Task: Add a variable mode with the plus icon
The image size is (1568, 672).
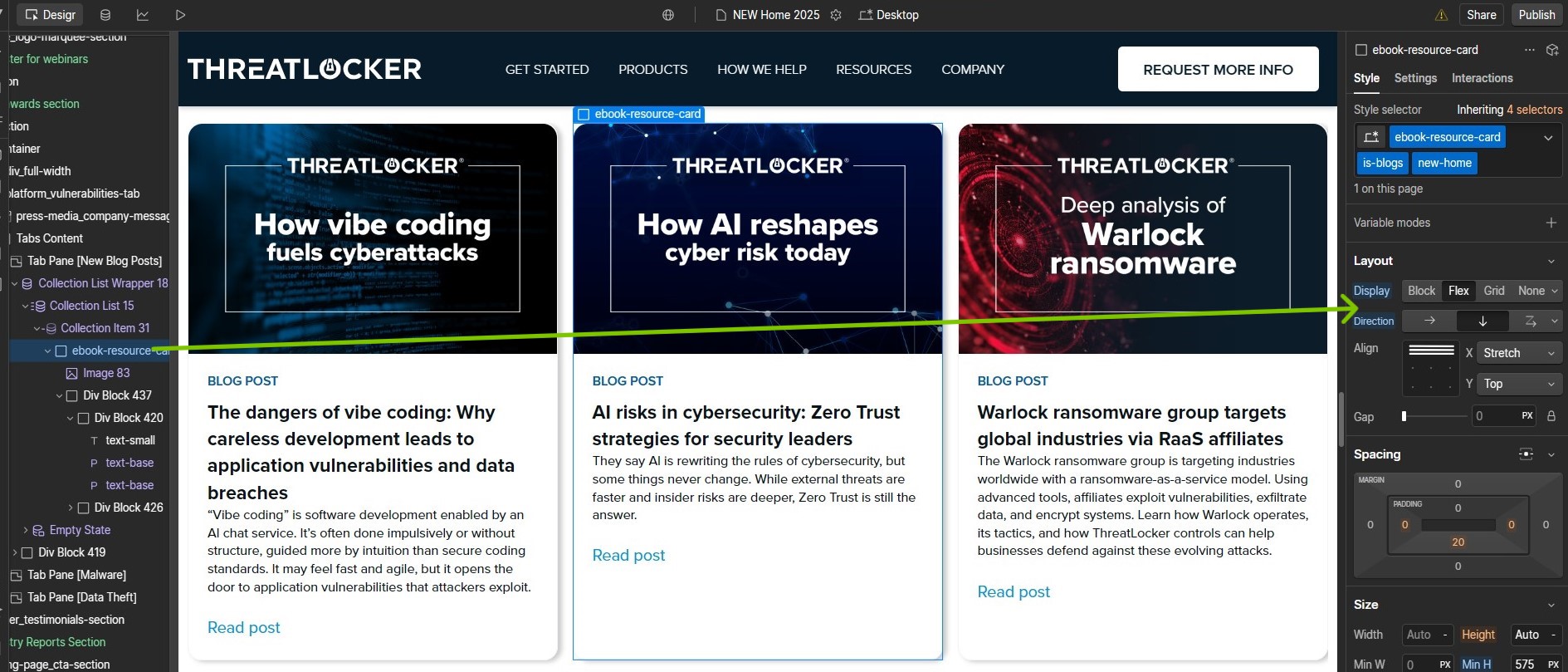Action: pyautogui.click(x=1551, y=223)
